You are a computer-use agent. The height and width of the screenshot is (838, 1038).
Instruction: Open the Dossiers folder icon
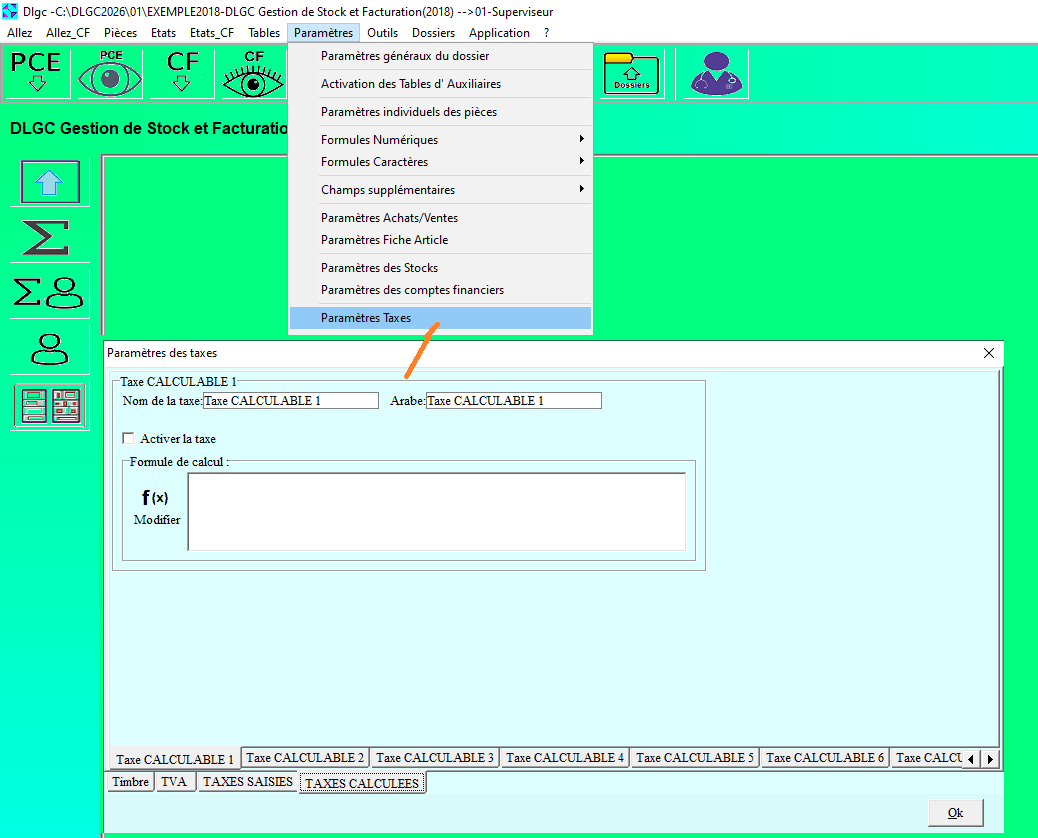(x=631, y=73)
